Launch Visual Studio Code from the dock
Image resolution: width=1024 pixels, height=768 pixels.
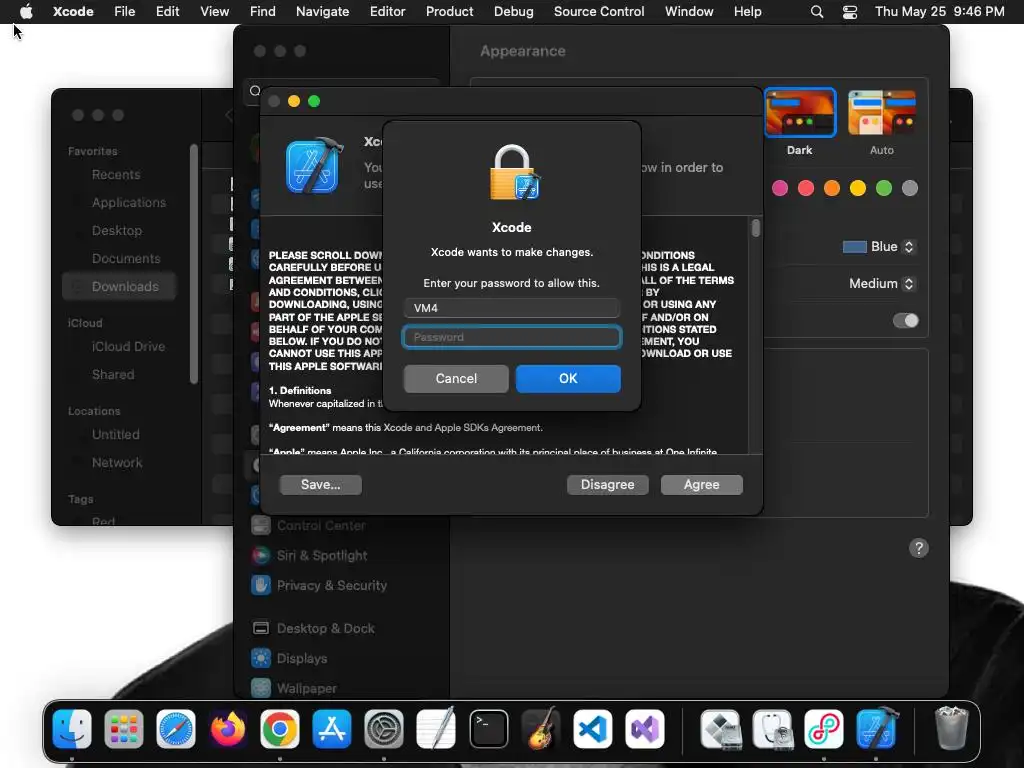[x=593, y=729]
